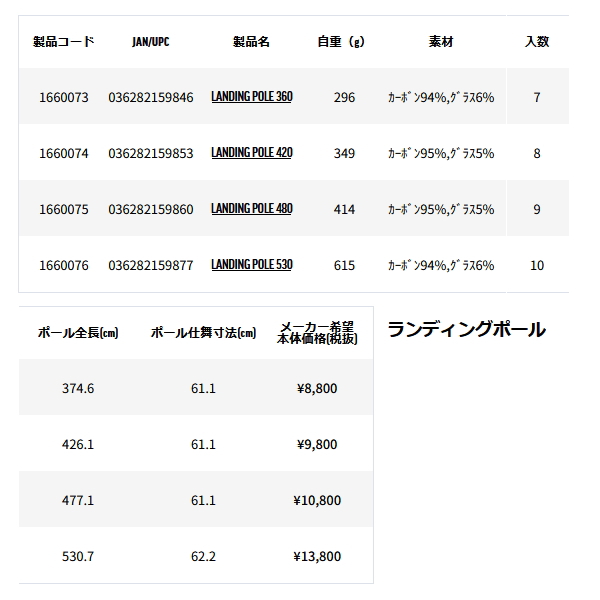Select product code 1660073 cell
Viewport: 600px width, 600px height.
64,98
